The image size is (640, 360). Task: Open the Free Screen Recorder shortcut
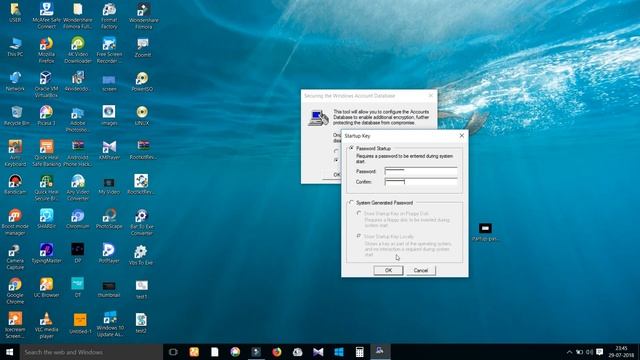(109, 50)
